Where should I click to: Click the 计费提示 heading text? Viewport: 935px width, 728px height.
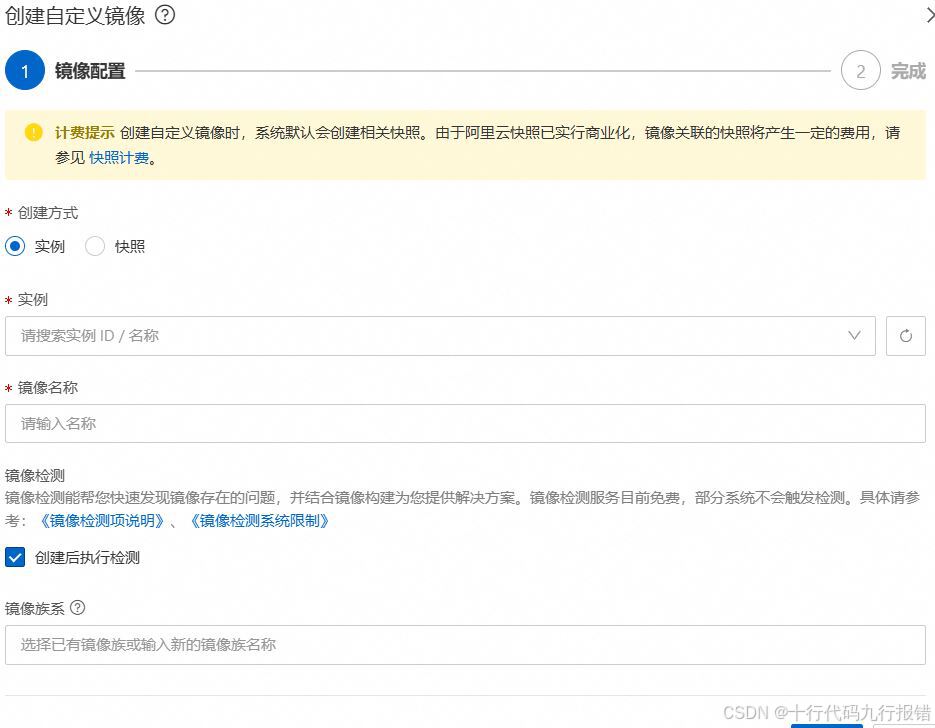pyautogui.click(x=84, y=132)
